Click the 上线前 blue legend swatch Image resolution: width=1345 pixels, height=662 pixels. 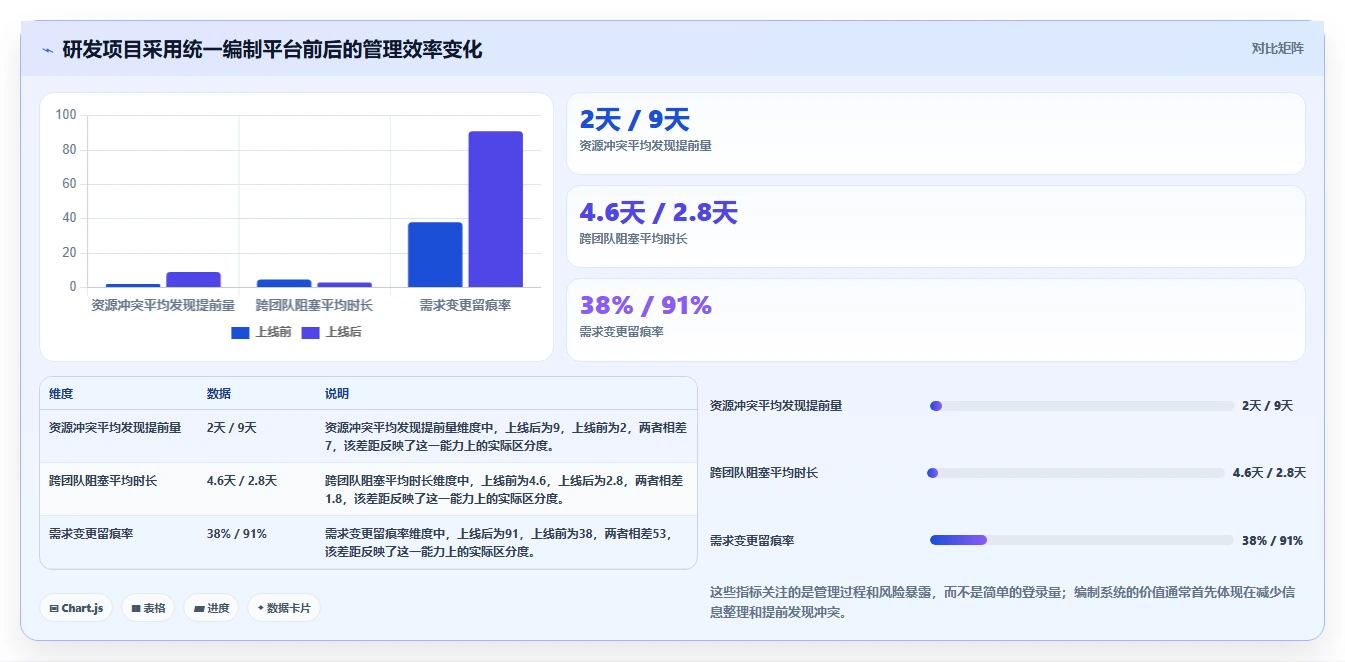[240, 333]
